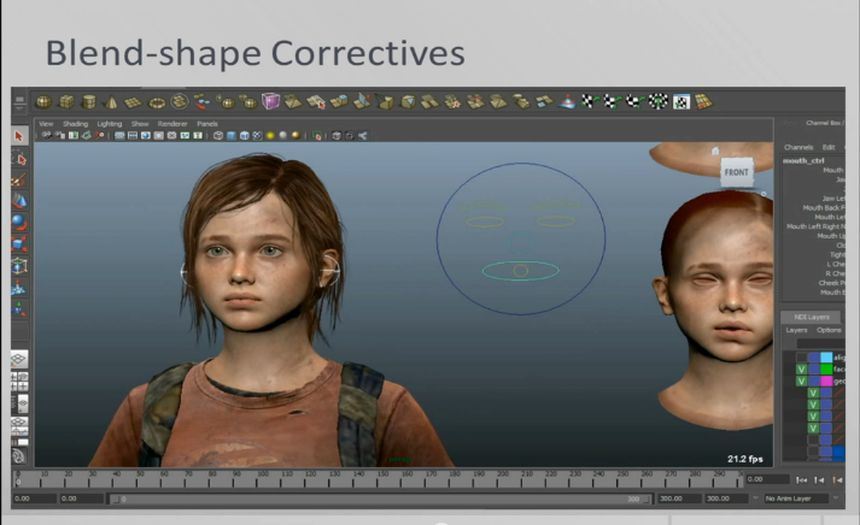860x525 pixels.
Task: Toggle visibility of the green layer
Action: (802, 369)
